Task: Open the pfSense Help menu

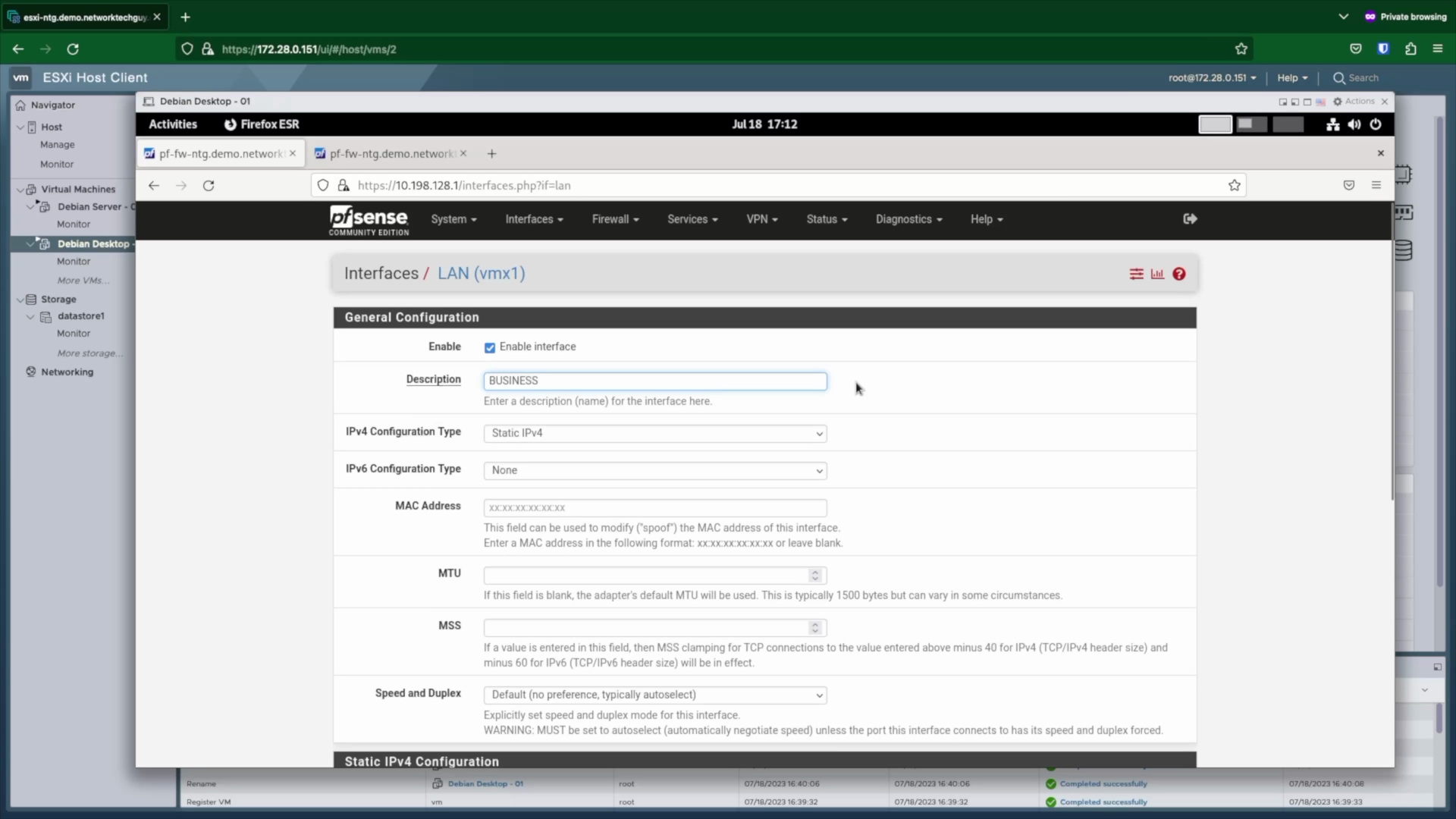Action: click(987, 219)
